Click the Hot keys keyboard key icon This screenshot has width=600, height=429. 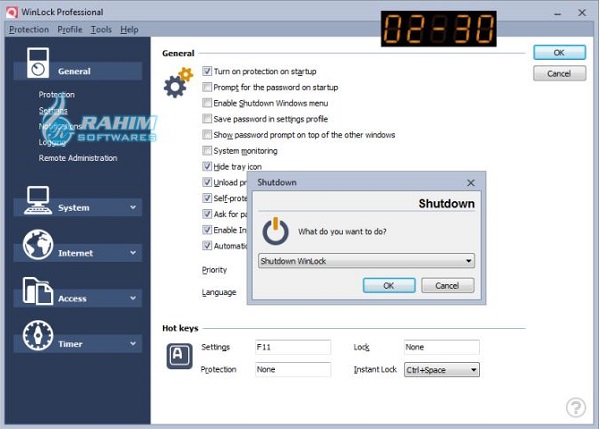click(179, 356)
